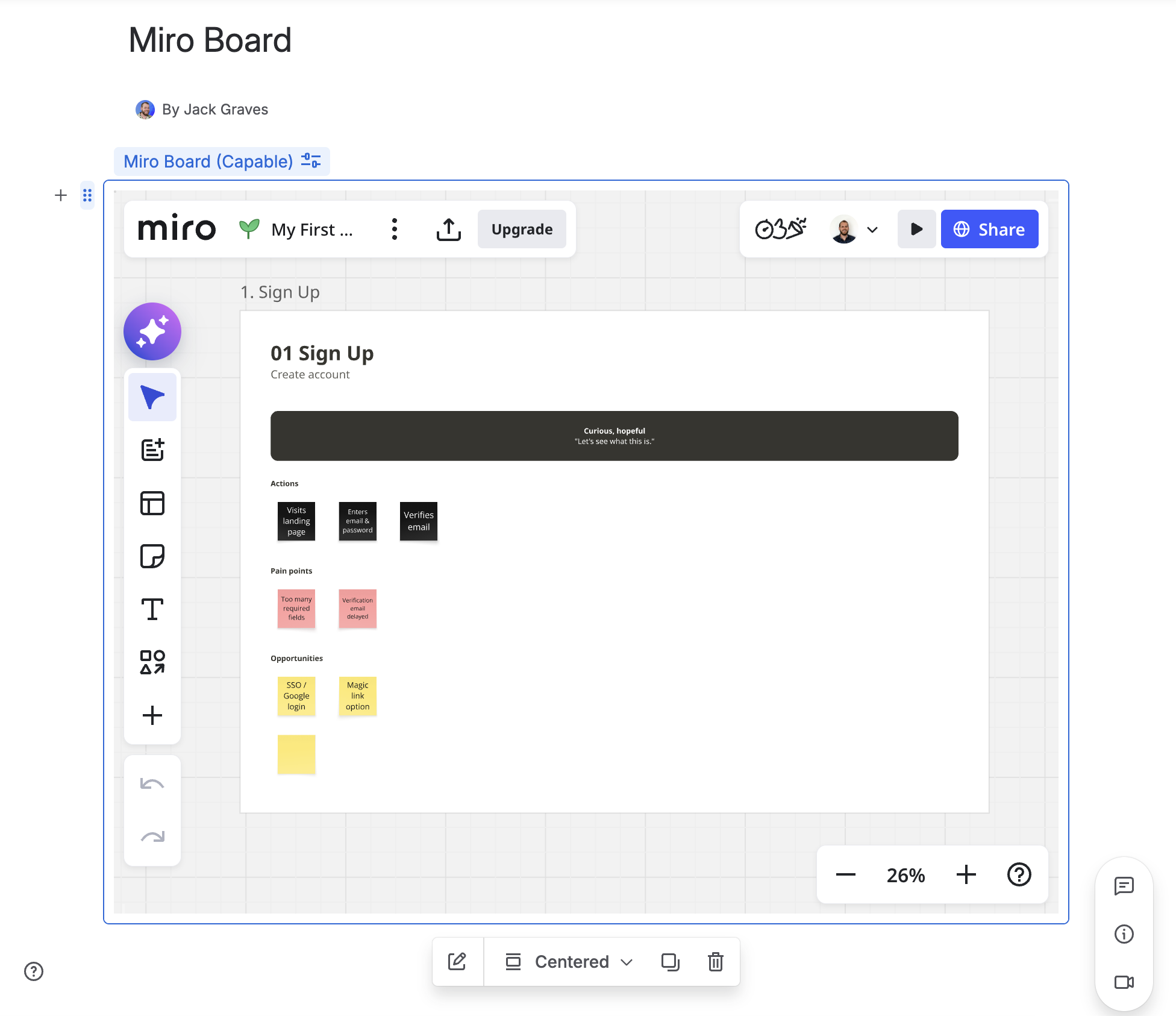Start presentation mode play button
The width and height of the screenshot is (1176, 1016).
pos(917,229)
